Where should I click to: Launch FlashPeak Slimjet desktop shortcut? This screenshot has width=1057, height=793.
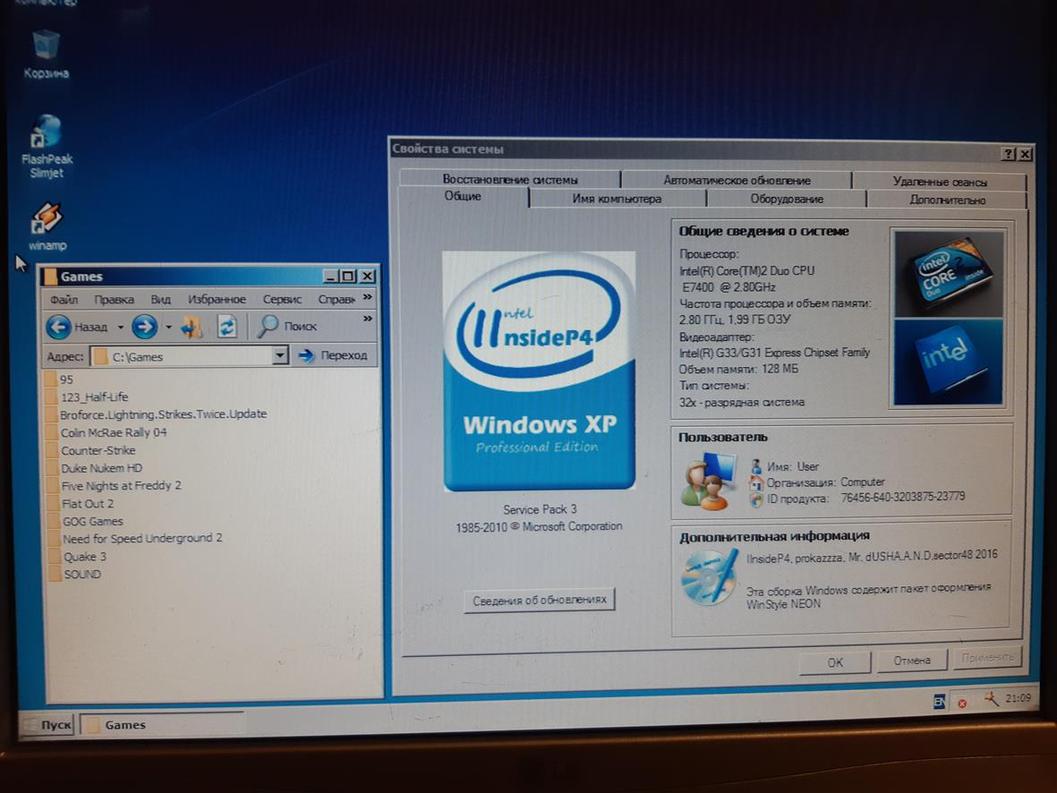tap(46, 146)
